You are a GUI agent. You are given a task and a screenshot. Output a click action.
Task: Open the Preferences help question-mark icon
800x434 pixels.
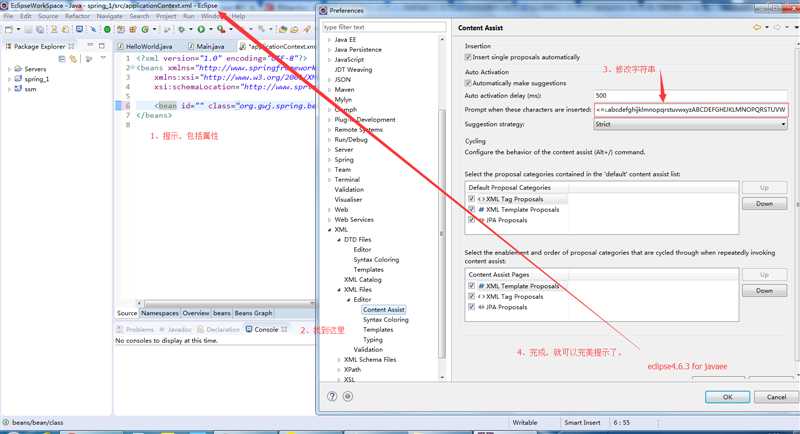coord(332,396)
